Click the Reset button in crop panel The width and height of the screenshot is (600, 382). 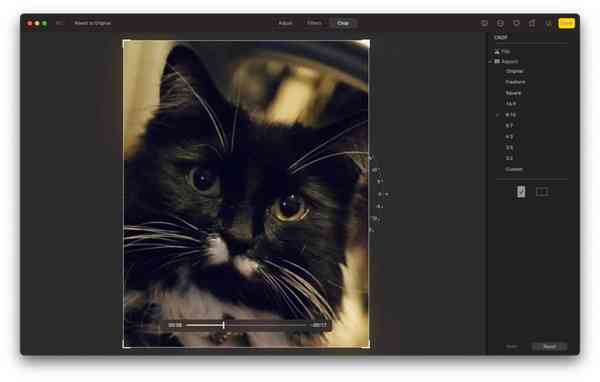pyautogui.click(x=549, y=346)
